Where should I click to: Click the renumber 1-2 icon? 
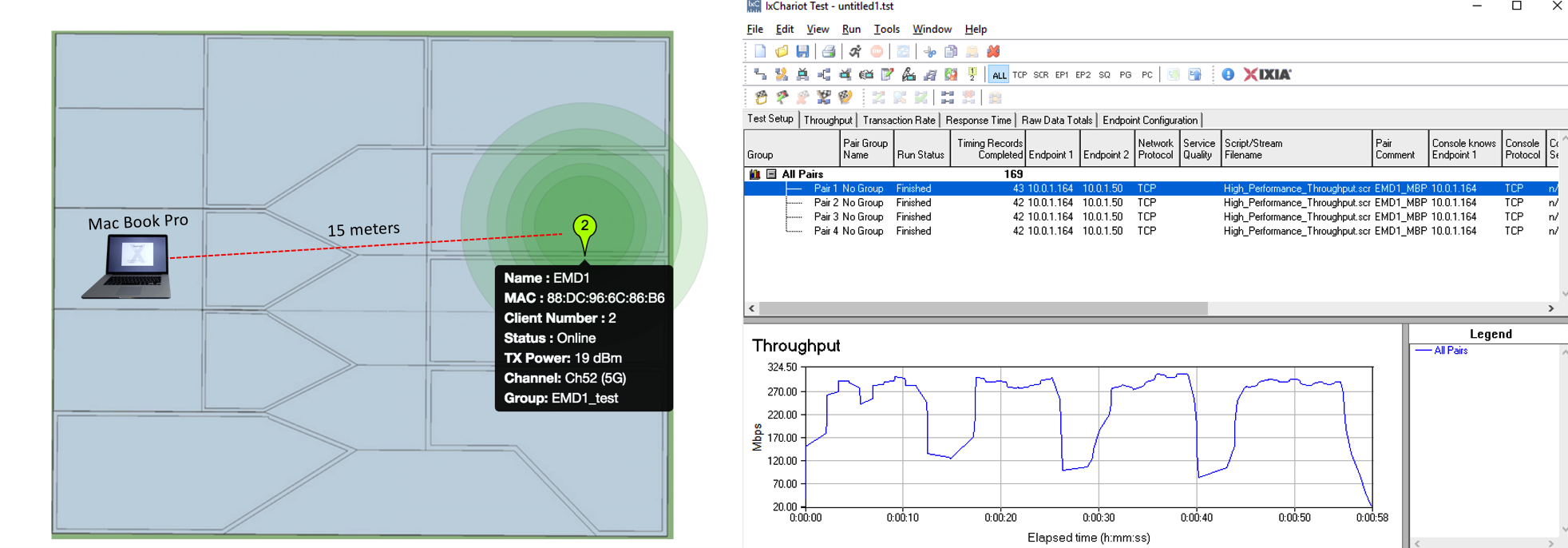[x=972, y=74]
